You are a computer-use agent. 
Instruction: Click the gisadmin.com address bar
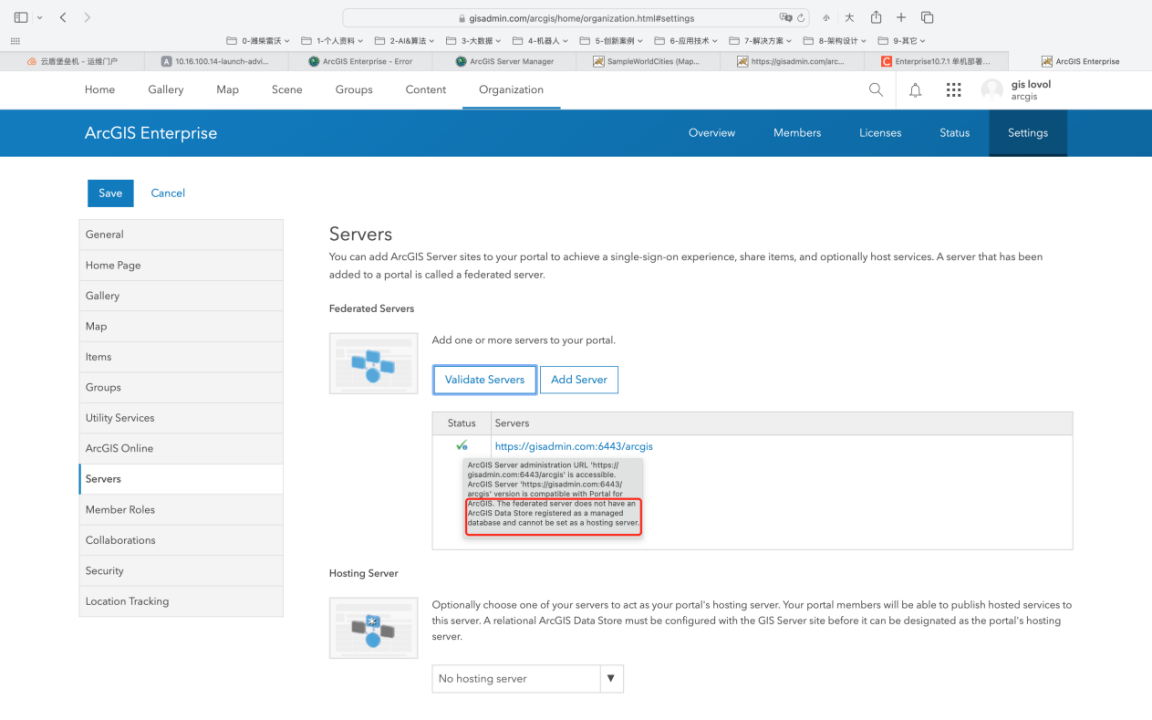pos(575,18)
